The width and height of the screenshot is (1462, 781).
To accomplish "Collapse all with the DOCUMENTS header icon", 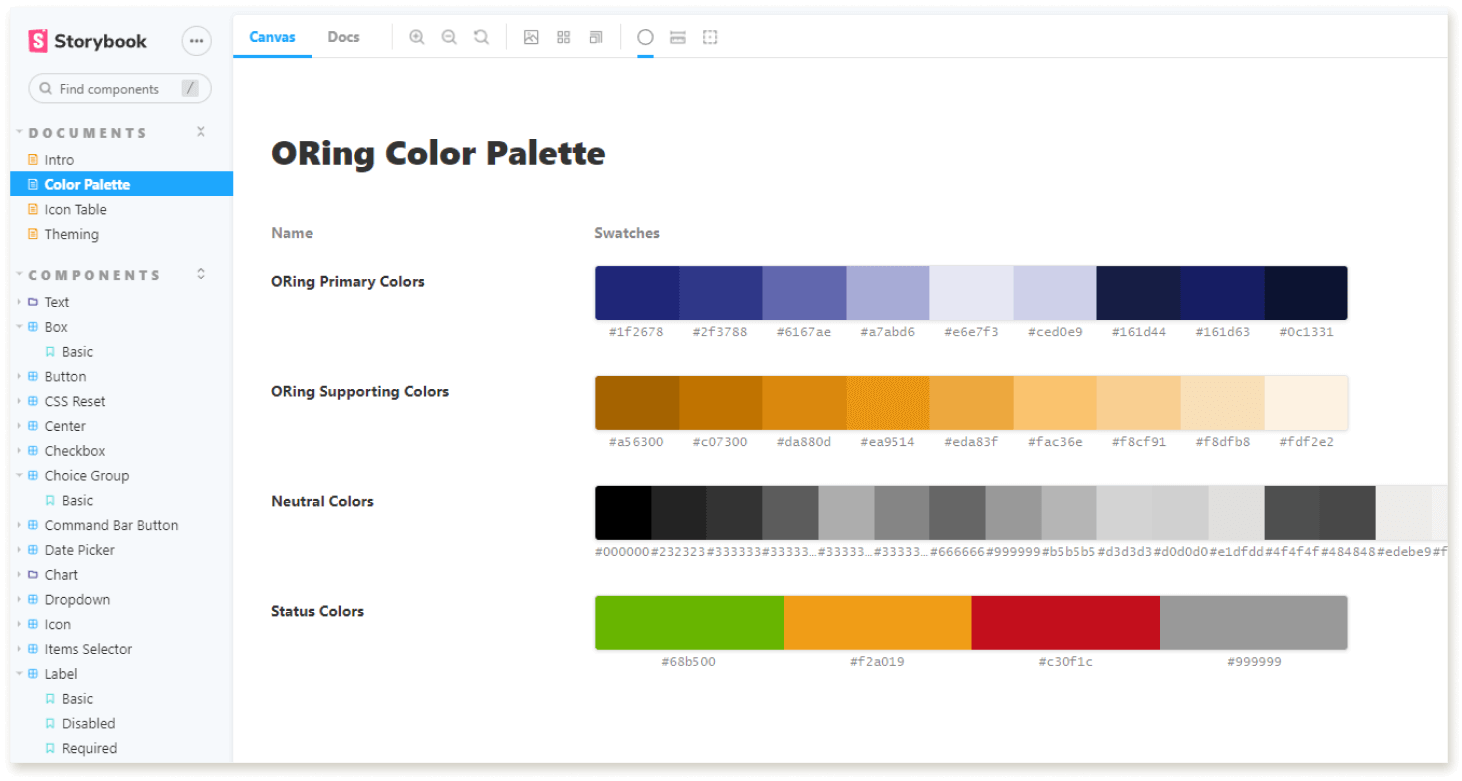I will (x=201, y=132).
